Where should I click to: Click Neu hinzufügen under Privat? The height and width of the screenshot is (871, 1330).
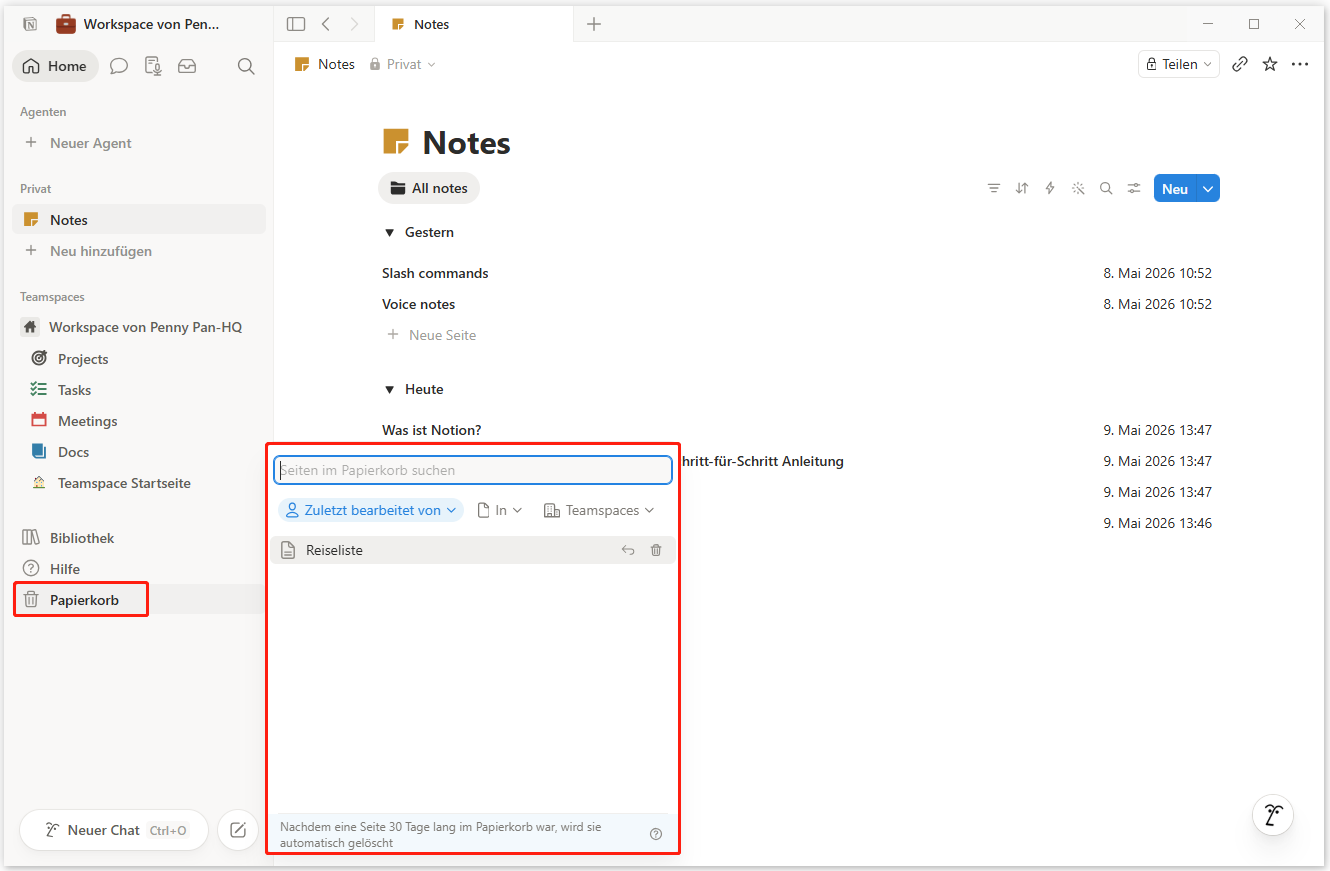click(139, 251)
